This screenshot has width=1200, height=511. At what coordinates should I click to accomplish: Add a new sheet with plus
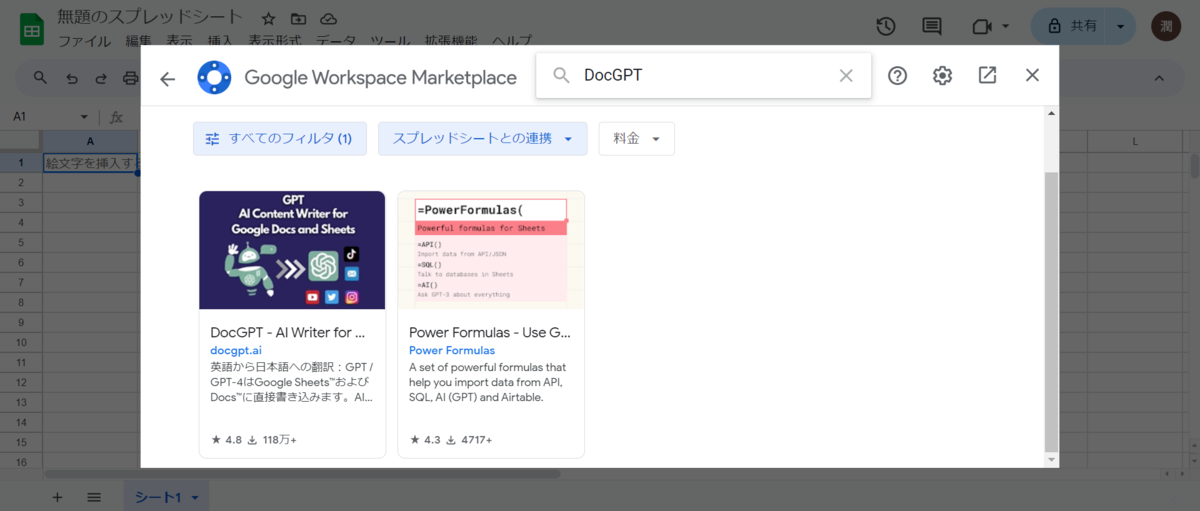click(x=57, y=497)
